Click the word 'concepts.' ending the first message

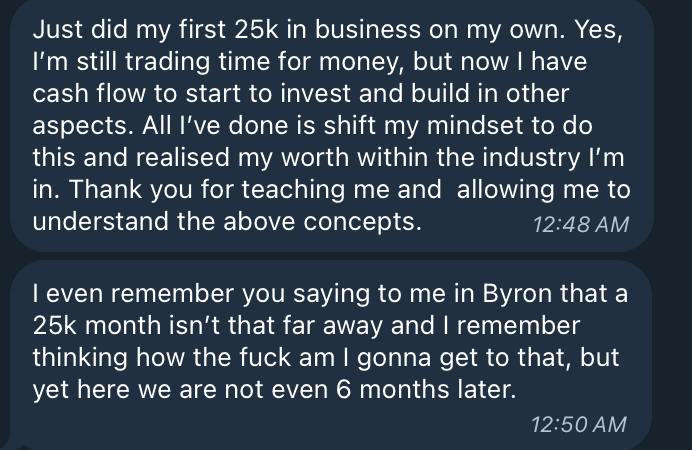click(362, 221)
